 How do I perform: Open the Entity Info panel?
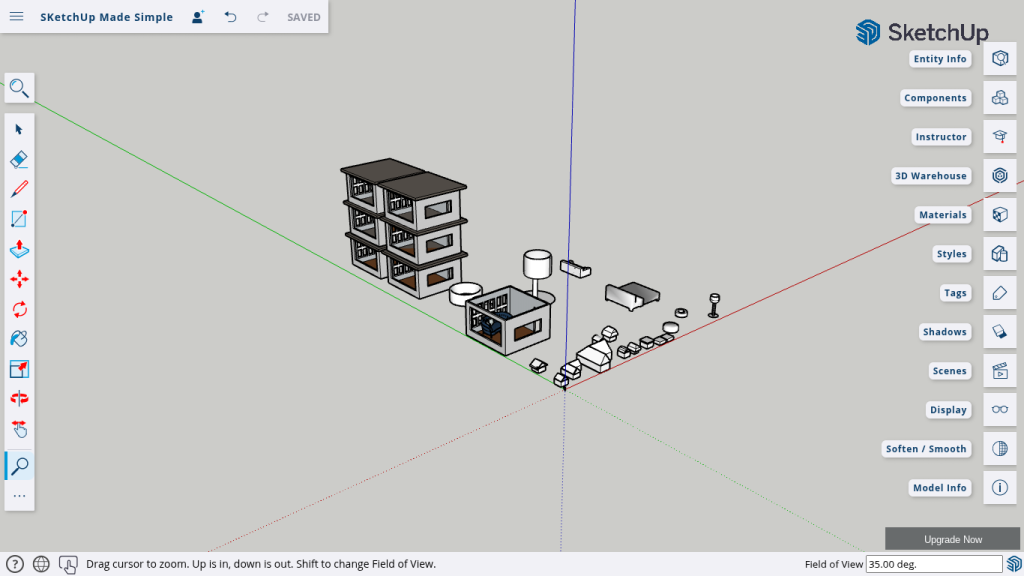click(x=999, y=59)
